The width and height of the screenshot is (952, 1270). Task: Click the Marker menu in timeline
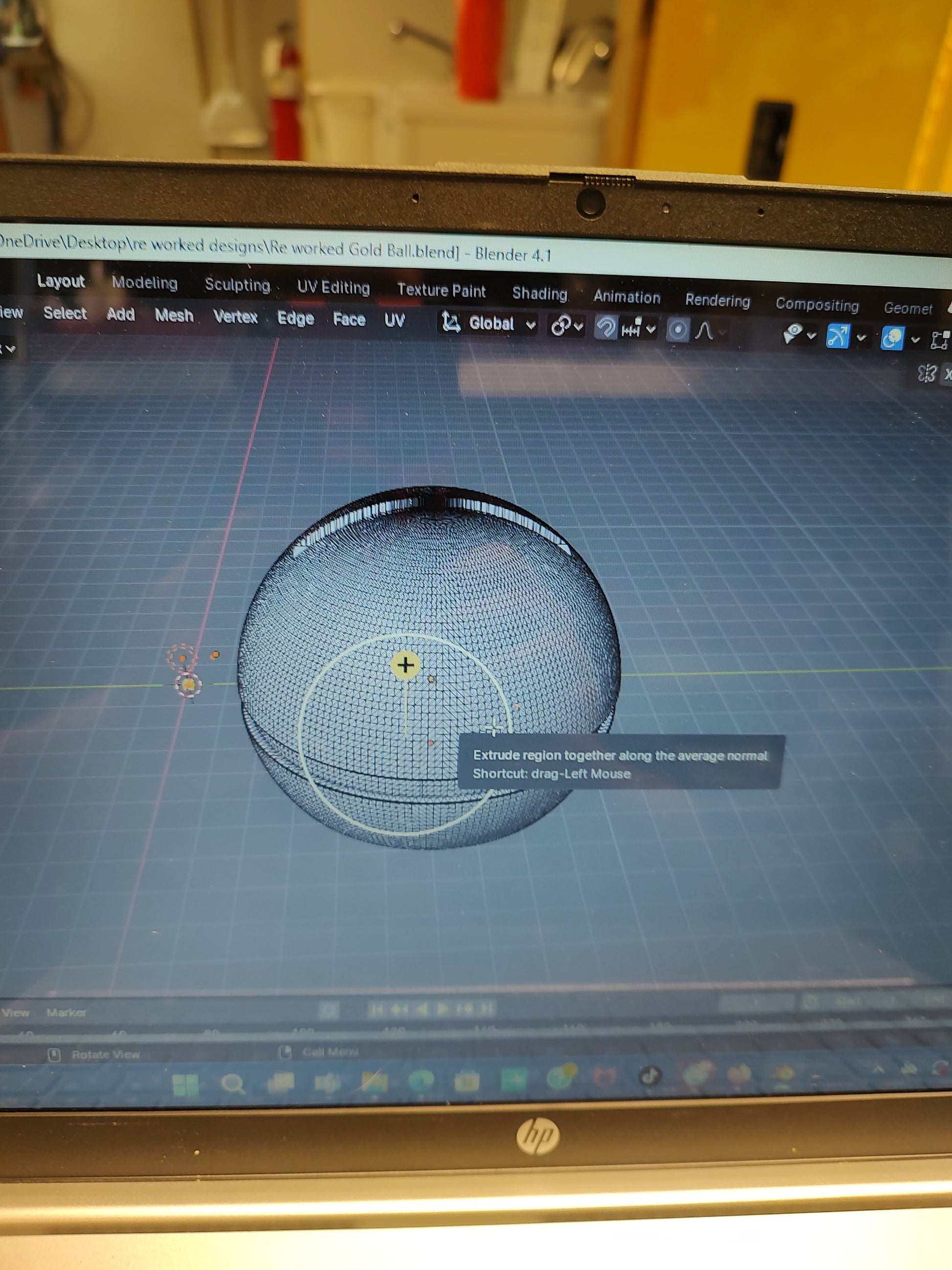[67, 1012]
